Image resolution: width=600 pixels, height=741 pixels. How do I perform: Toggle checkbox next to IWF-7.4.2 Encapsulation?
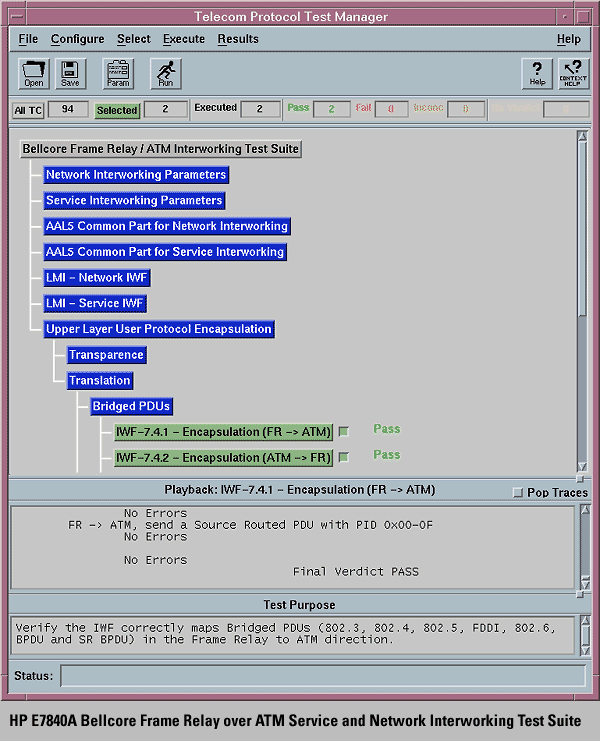tap(343, 458)
